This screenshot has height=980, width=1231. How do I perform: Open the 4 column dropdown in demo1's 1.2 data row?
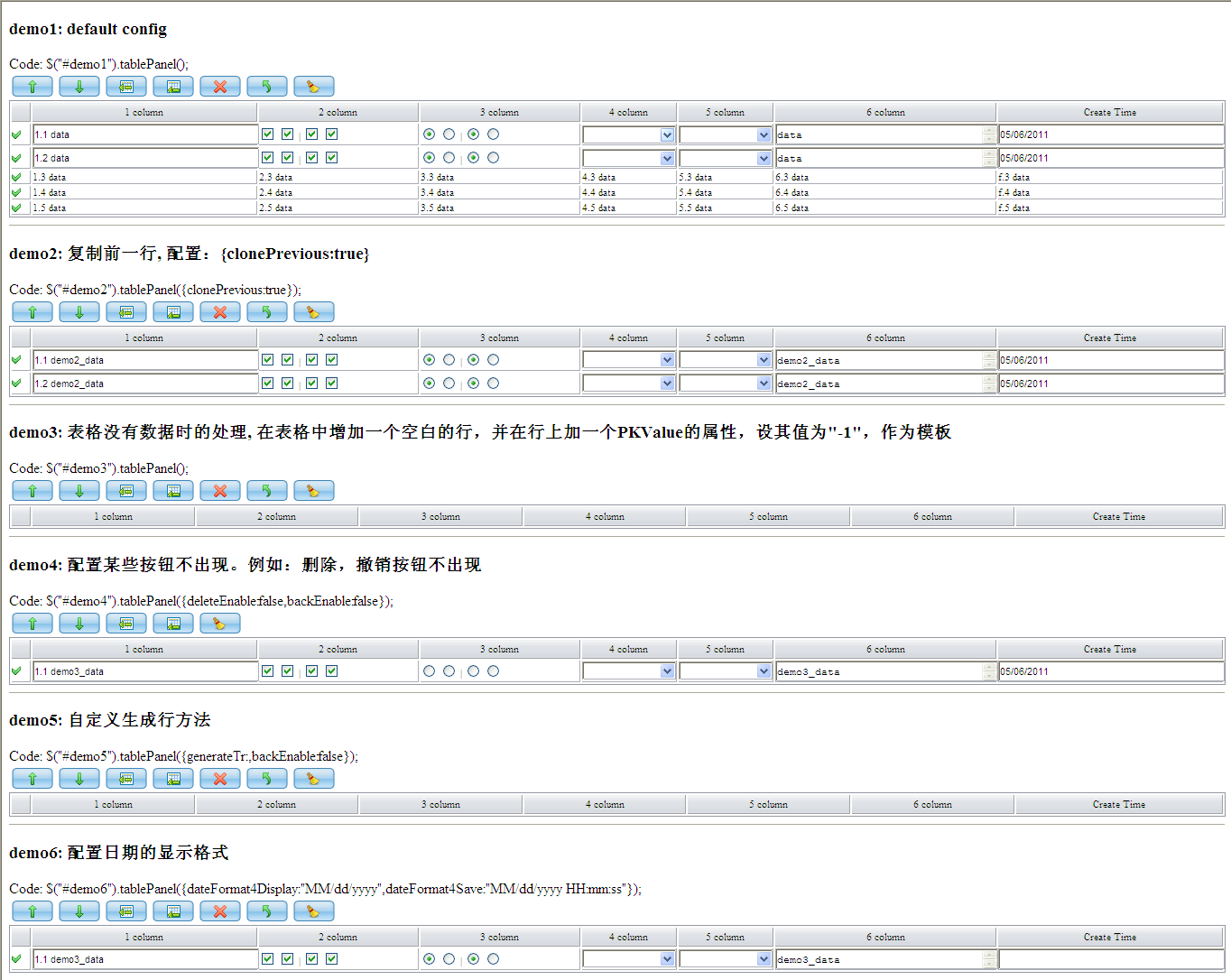[629, 159]
